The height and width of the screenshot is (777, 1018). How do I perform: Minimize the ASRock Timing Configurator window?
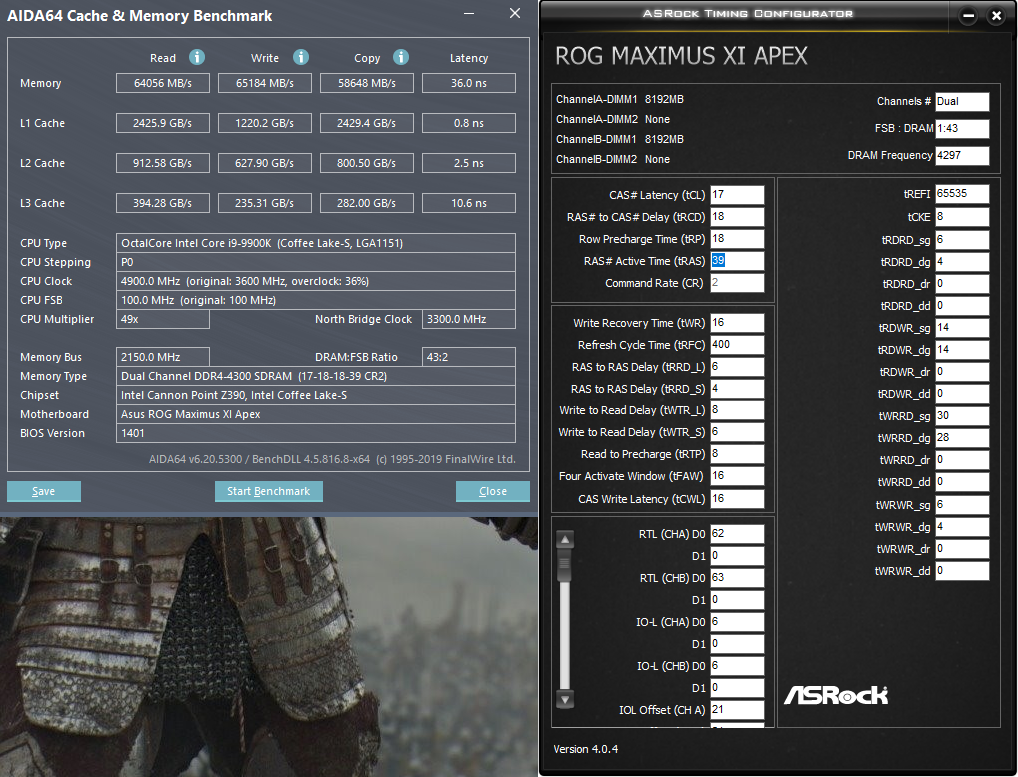point(968,16)
